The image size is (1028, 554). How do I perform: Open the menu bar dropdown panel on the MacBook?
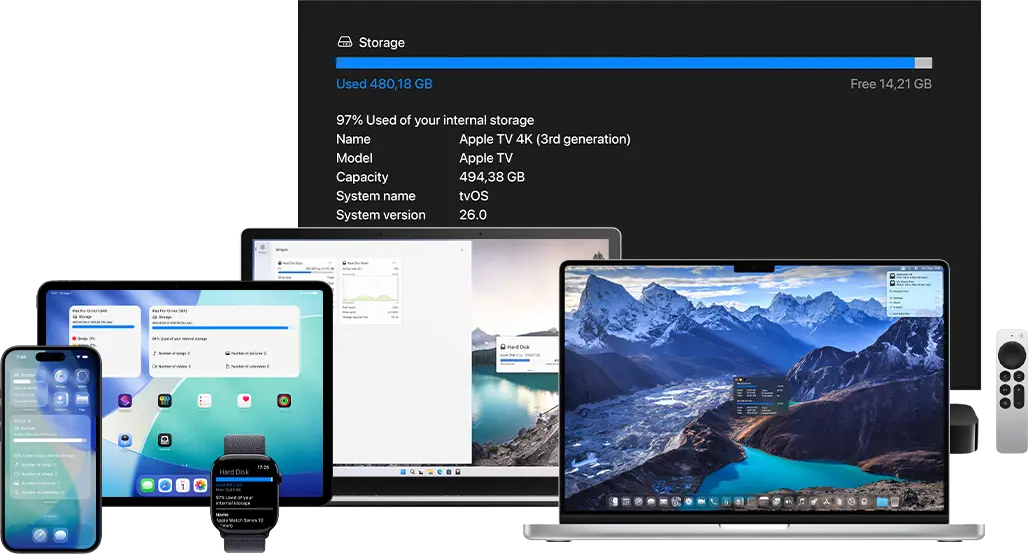(915, 293)
